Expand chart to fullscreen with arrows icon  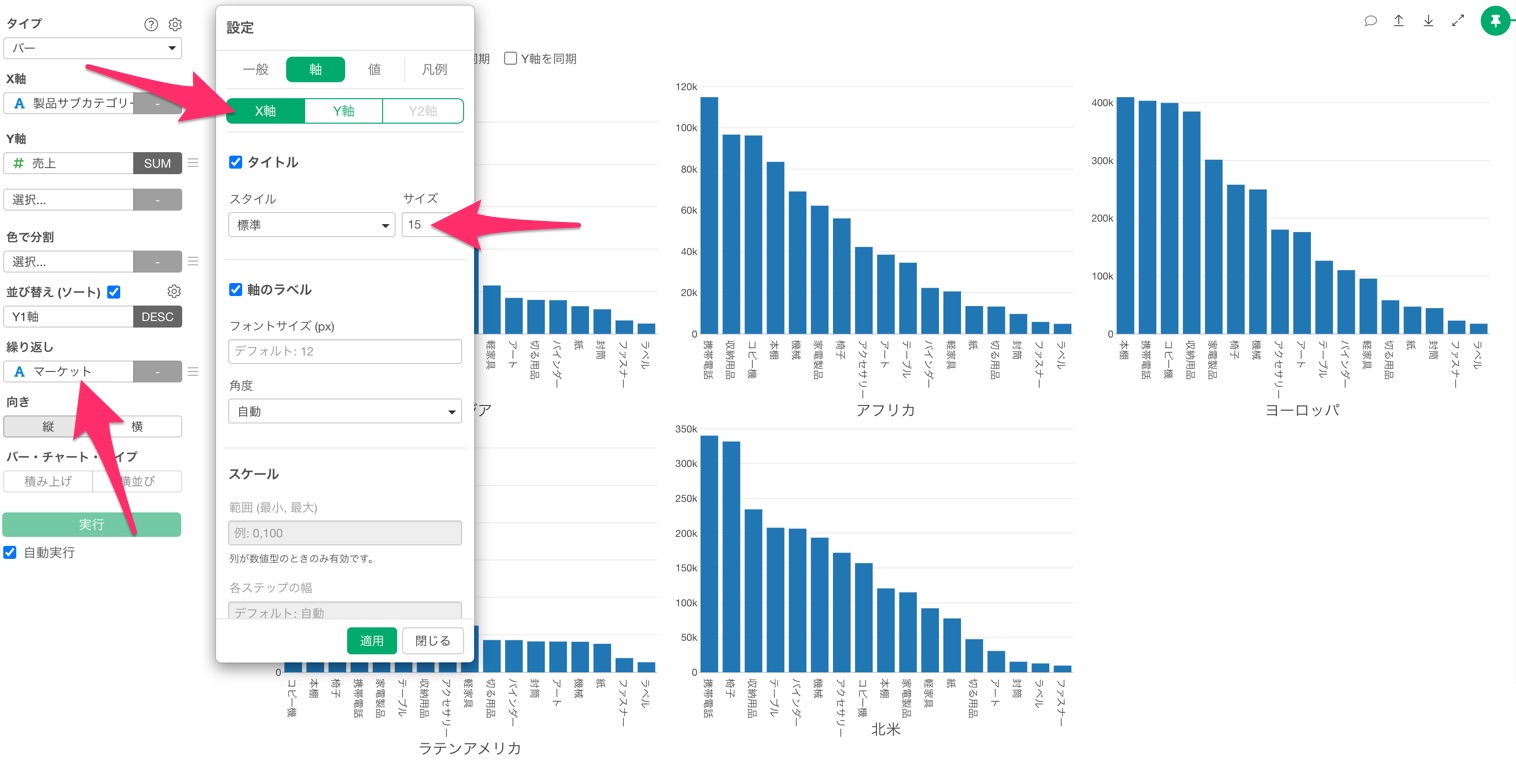tap(1458, 21)
